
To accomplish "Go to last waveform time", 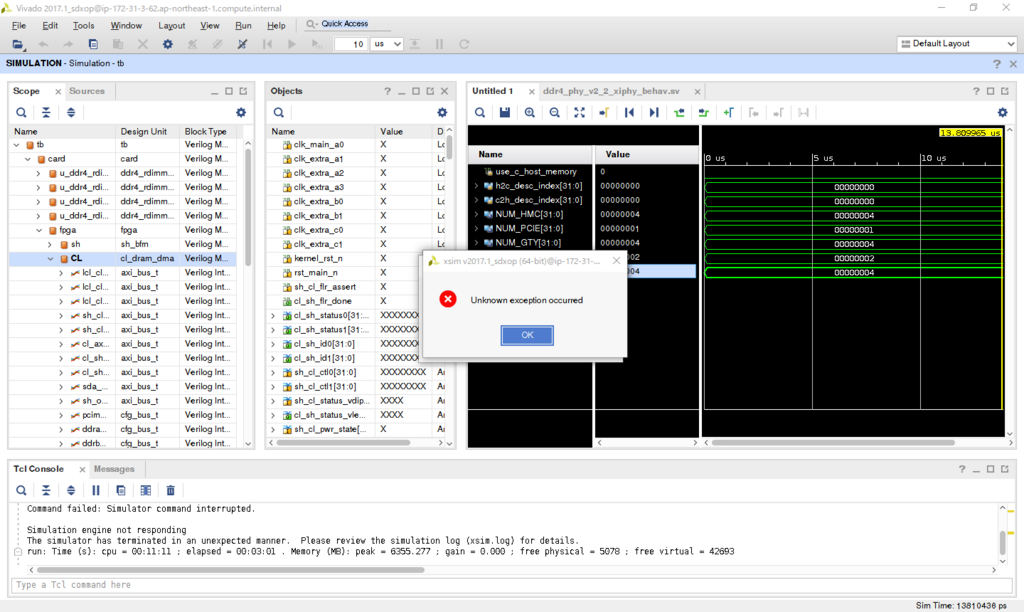I will coord(654,112).
